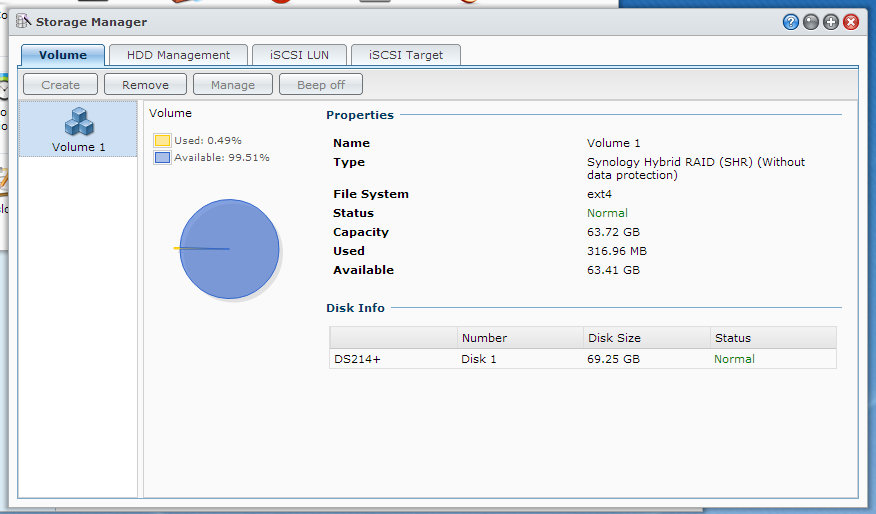Open the iSCSI Target tab
The height and width of the screenshot is (514, 876).
click(406, 55)
